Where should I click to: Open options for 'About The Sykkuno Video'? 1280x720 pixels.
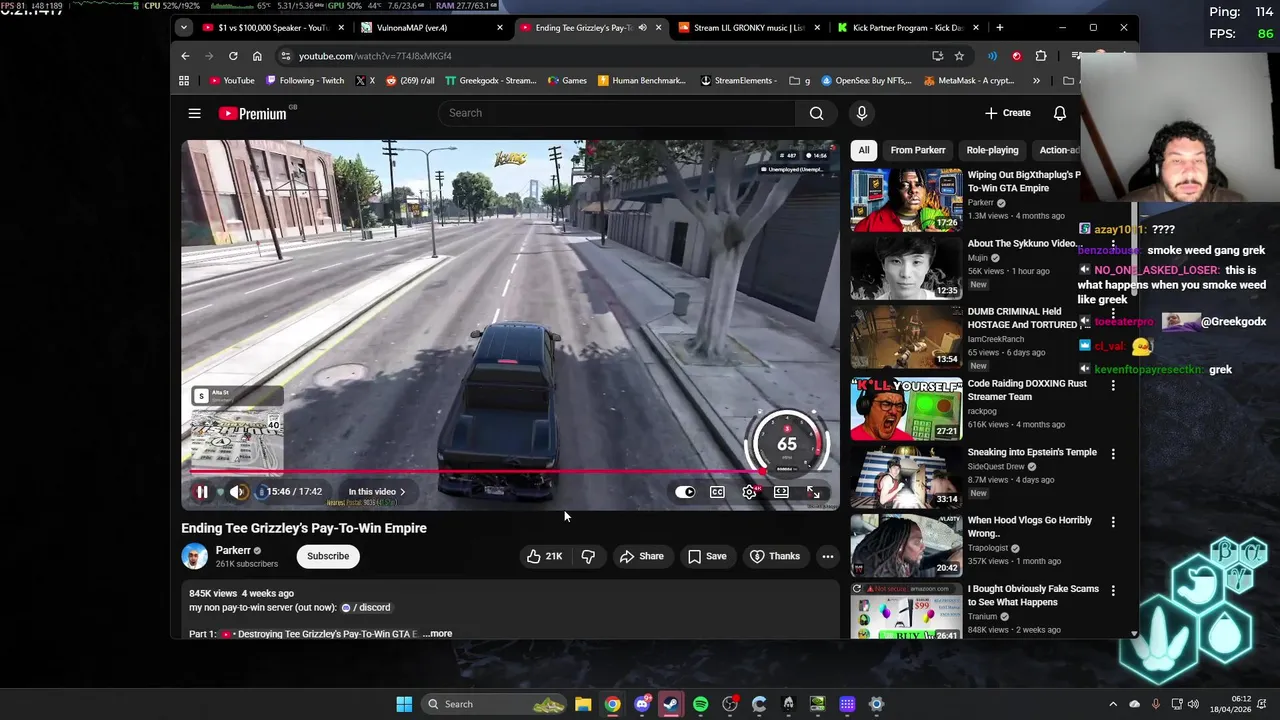click(x=1113, y=245)
